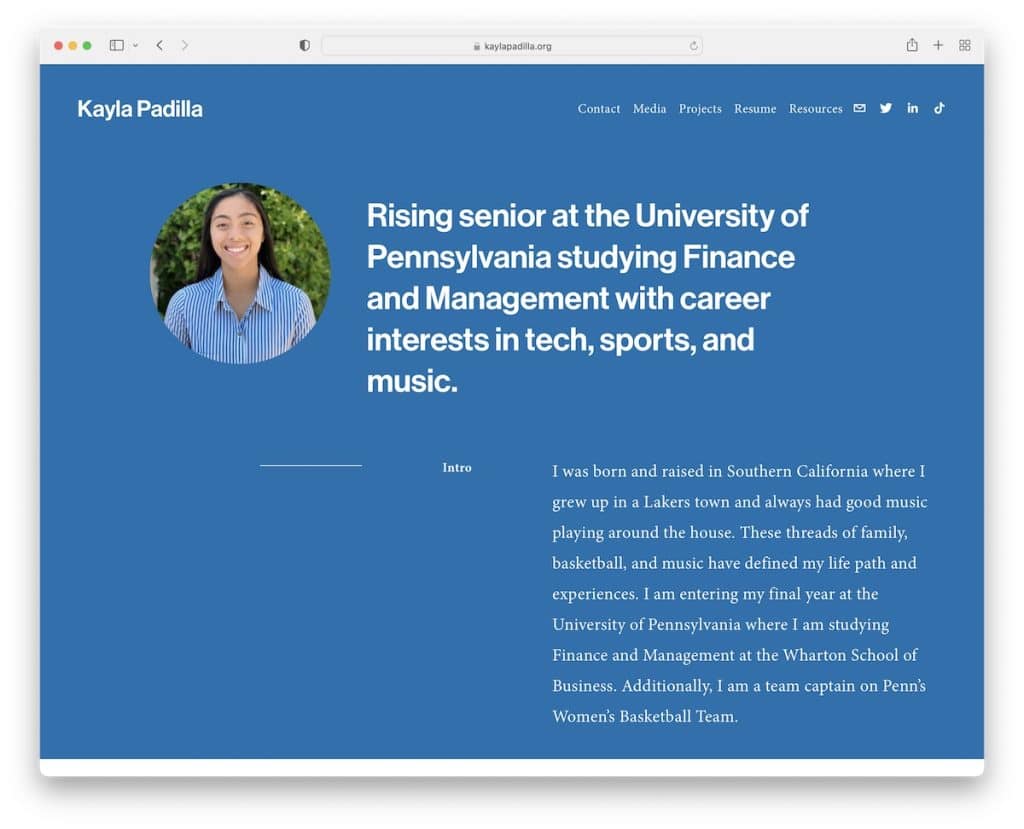Reload the page with refresh icon
This screenshot has width=1024, height=829.
(x=694, y=46)
